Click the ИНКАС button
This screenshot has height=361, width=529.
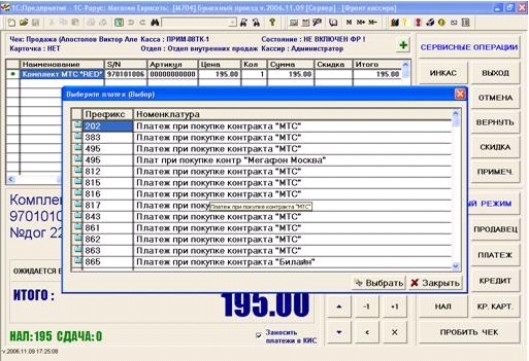443,73
